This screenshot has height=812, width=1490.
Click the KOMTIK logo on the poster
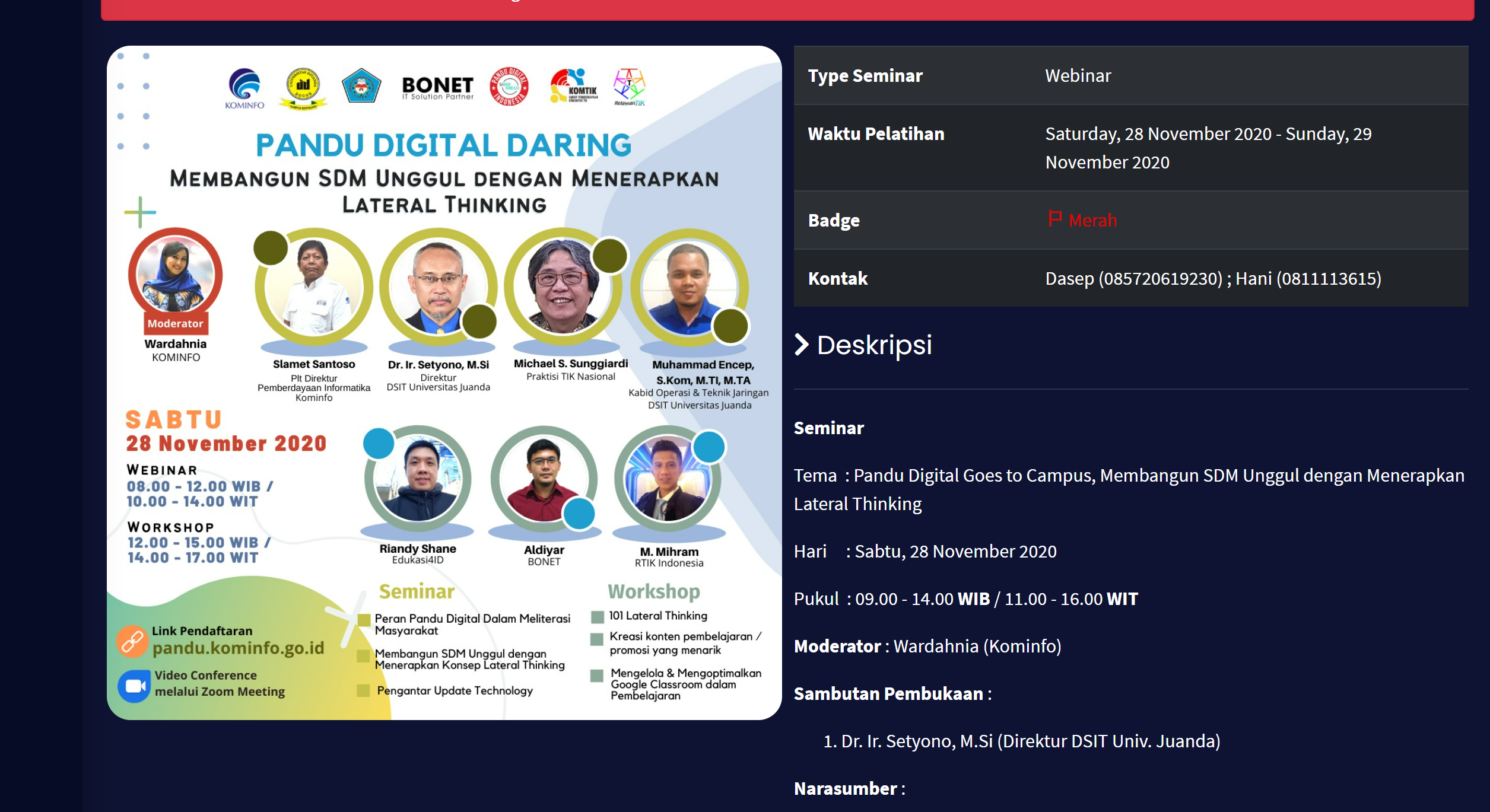click(573, 86)
